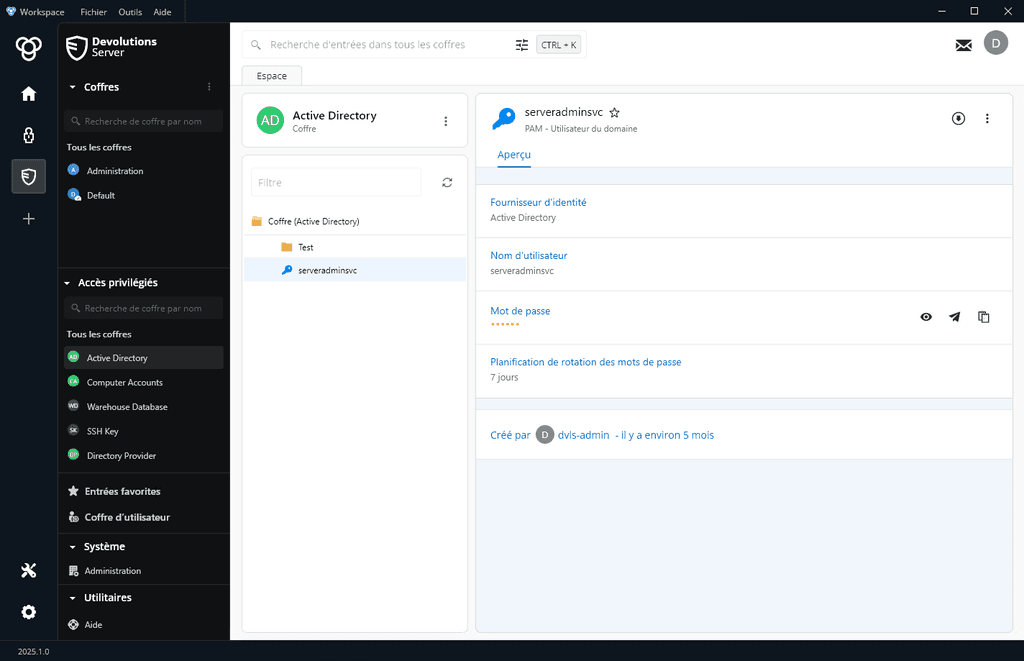Refresh the vault entry list
The width and height of the screenshot is (1024, 661).
tap(447, 182)
